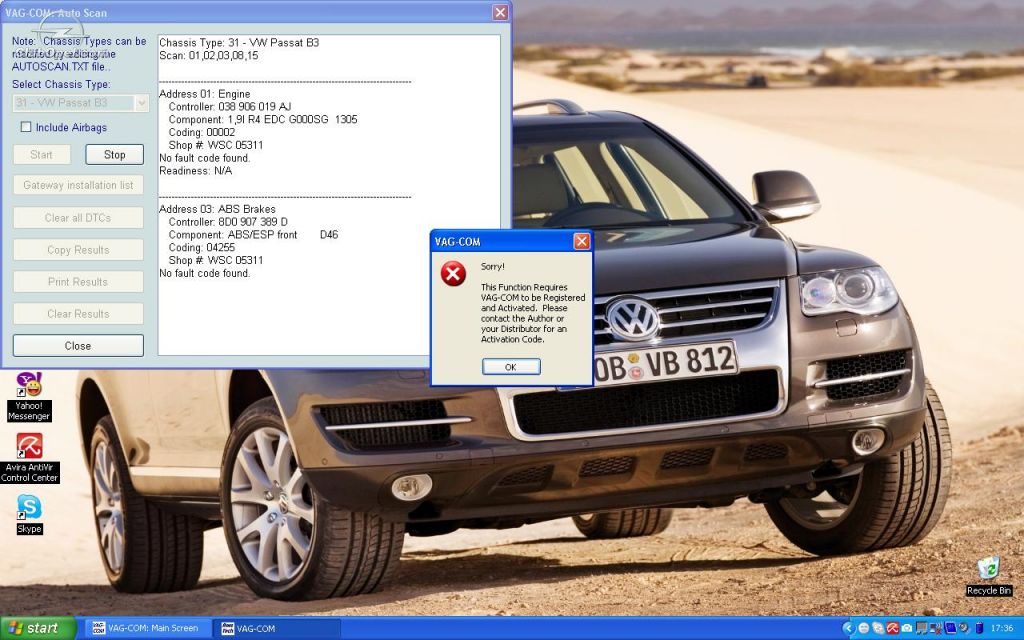Close the VAG-COM error dialog with X

[581, 242]
